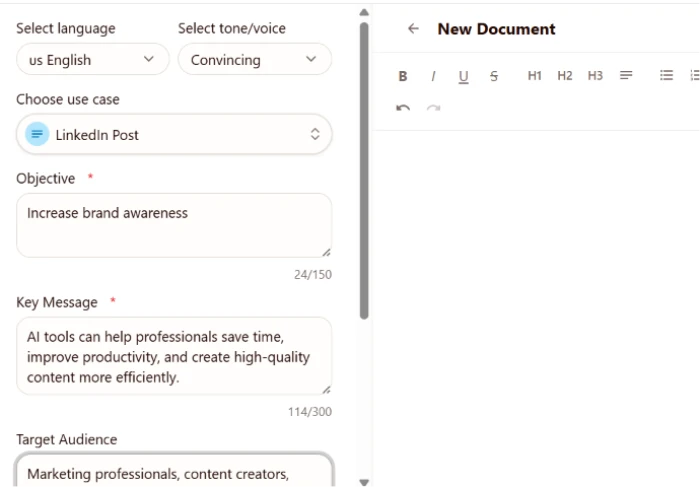
Task: Go back using the arrow beside New Document
Action: coord(413,29)
